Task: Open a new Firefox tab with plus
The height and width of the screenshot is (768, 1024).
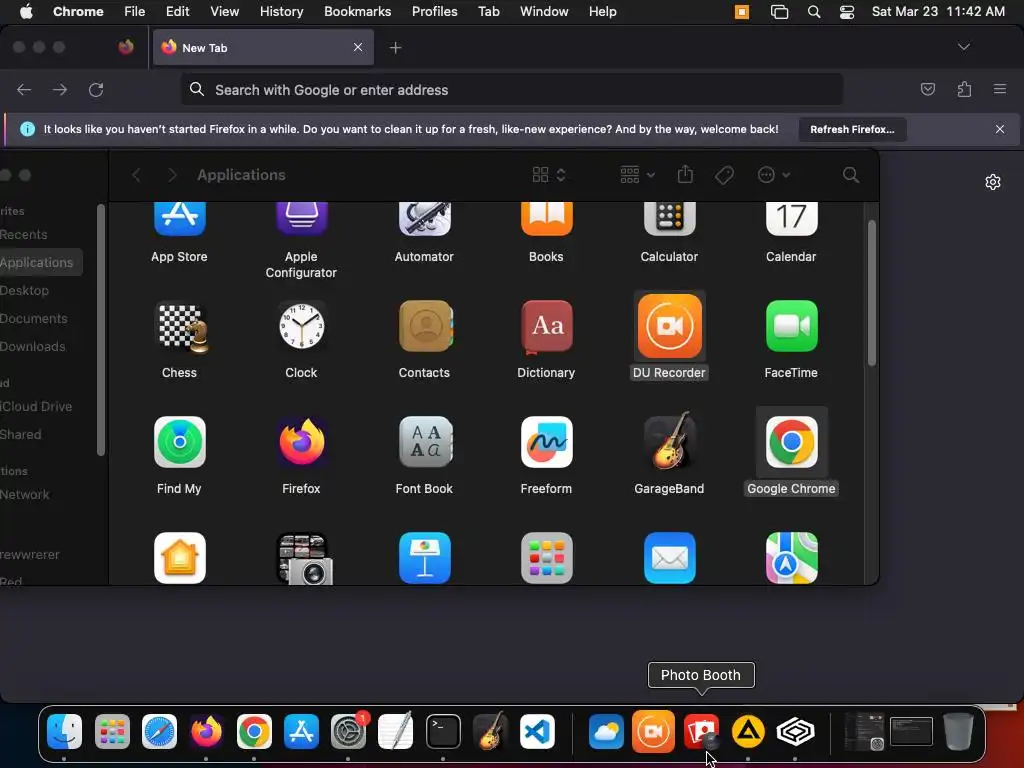Action: [x=395, y=48]
